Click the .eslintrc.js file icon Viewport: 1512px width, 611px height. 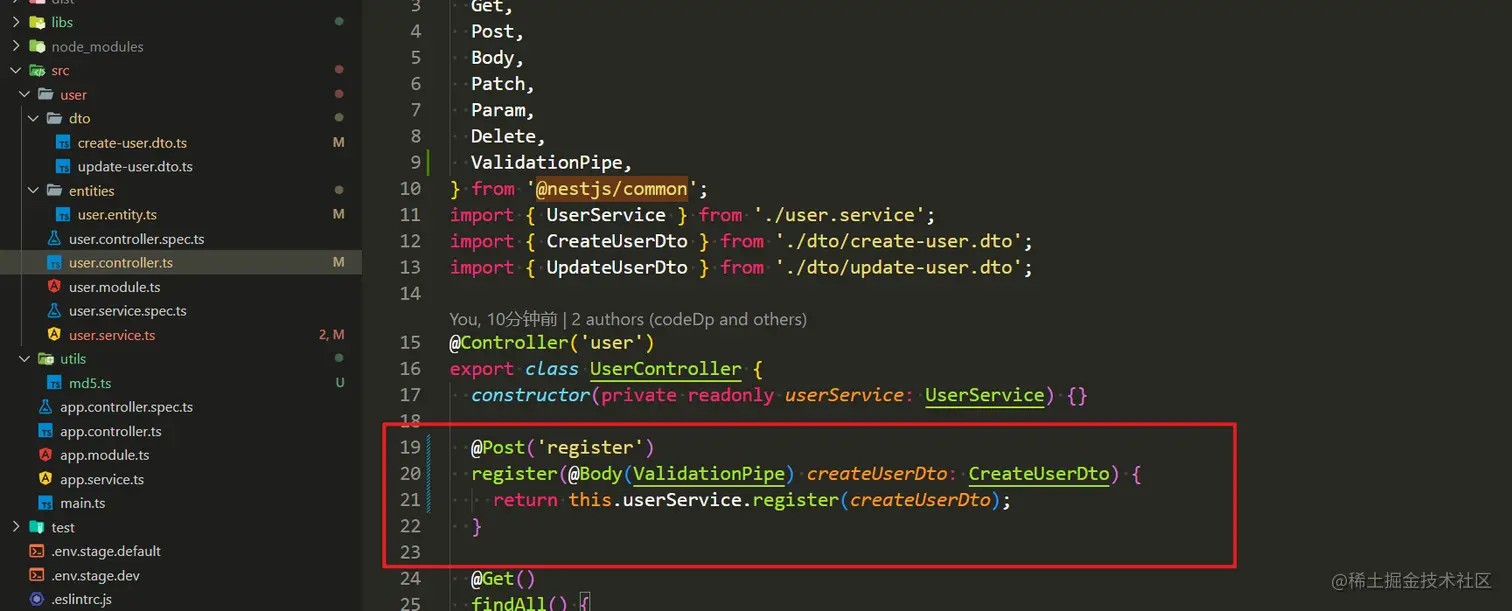(37, 599)
